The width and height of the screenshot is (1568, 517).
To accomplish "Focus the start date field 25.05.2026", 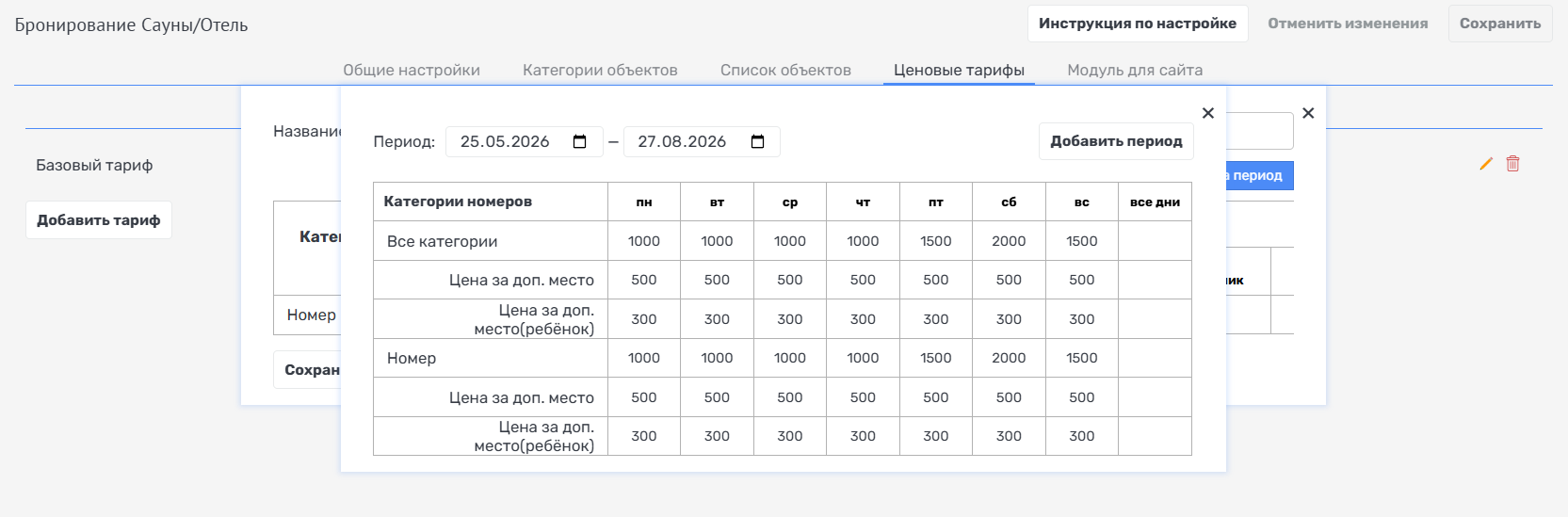I will pos(525,141).
